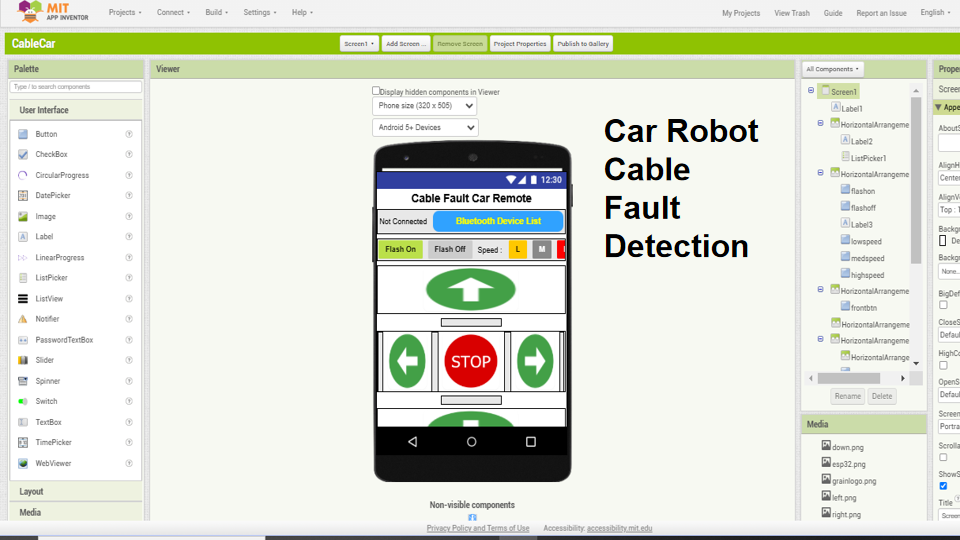
Task: Pick the DatePicker component icon
Action: point(23,195)
